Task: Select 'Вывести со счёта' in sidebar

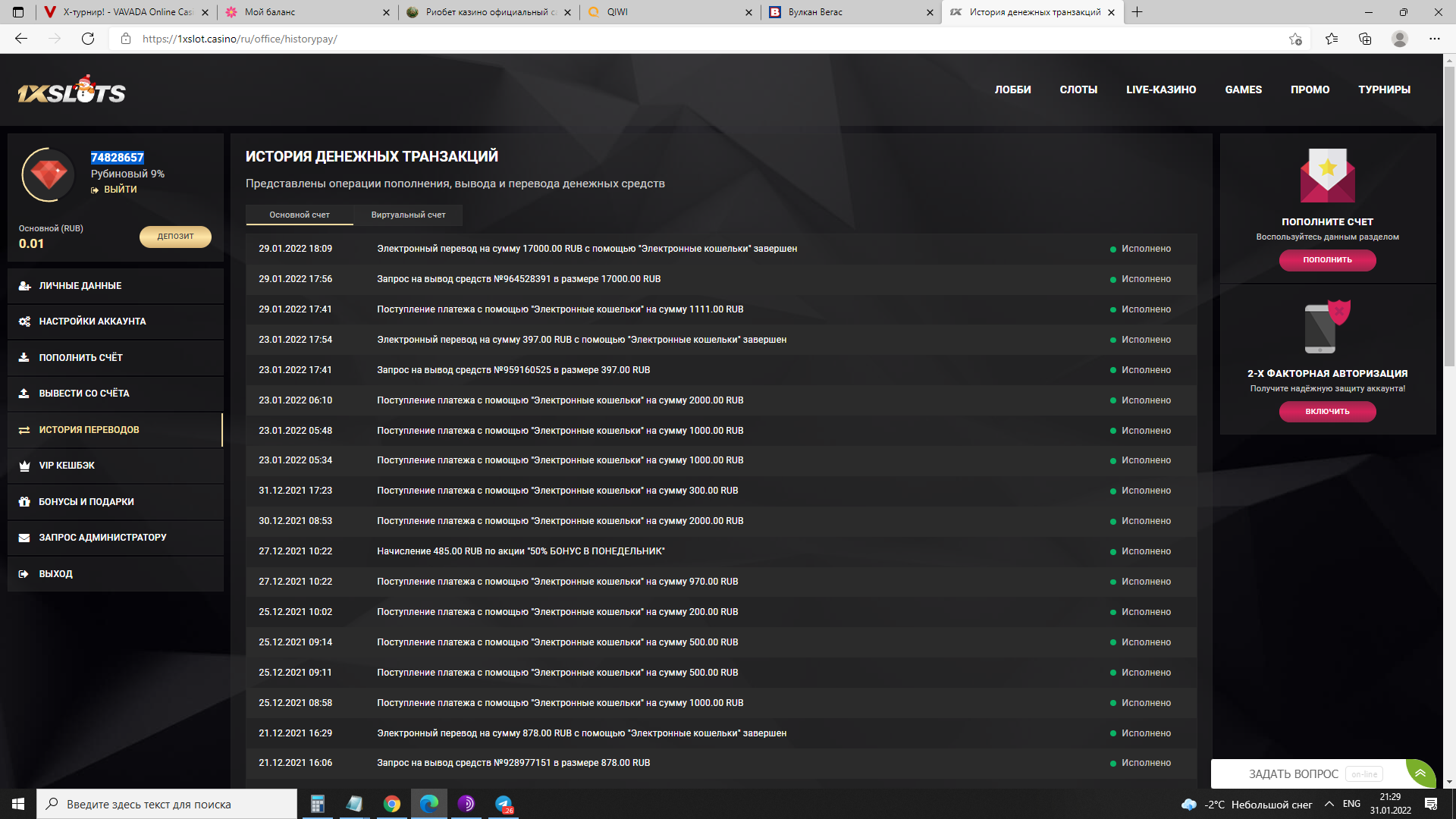Action: click(x=84, y=394)
